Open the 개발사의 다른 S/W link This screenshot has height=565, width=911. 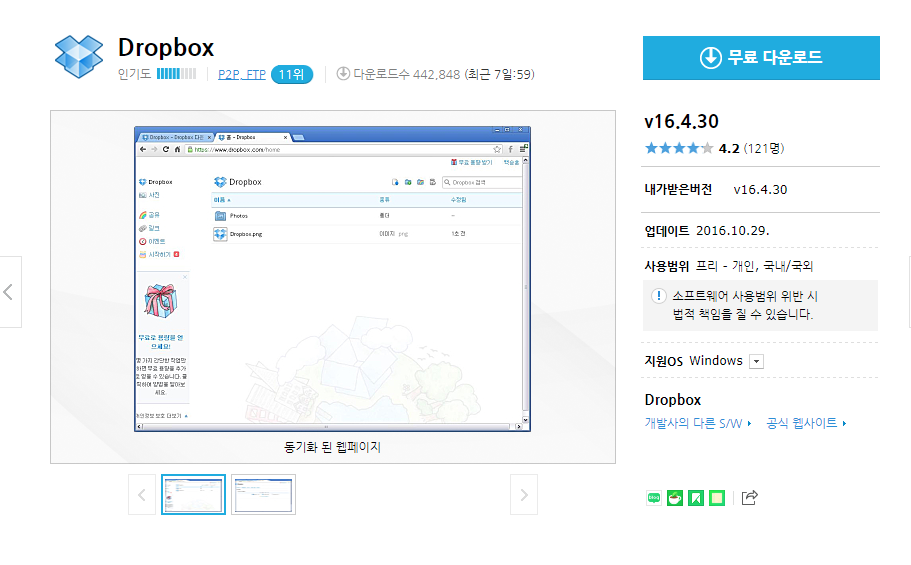pos(698,423)
